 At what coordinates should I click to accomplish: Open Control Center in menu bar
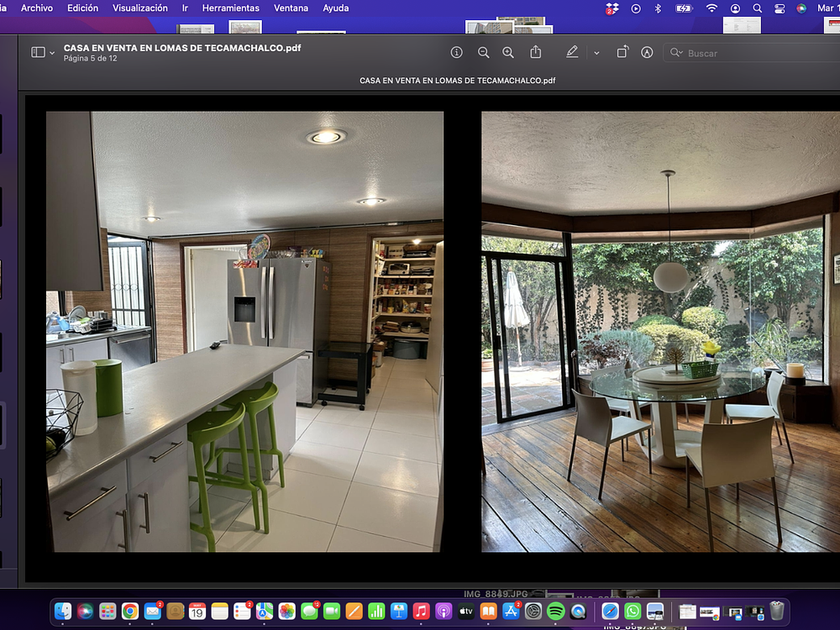coord(779,8)
